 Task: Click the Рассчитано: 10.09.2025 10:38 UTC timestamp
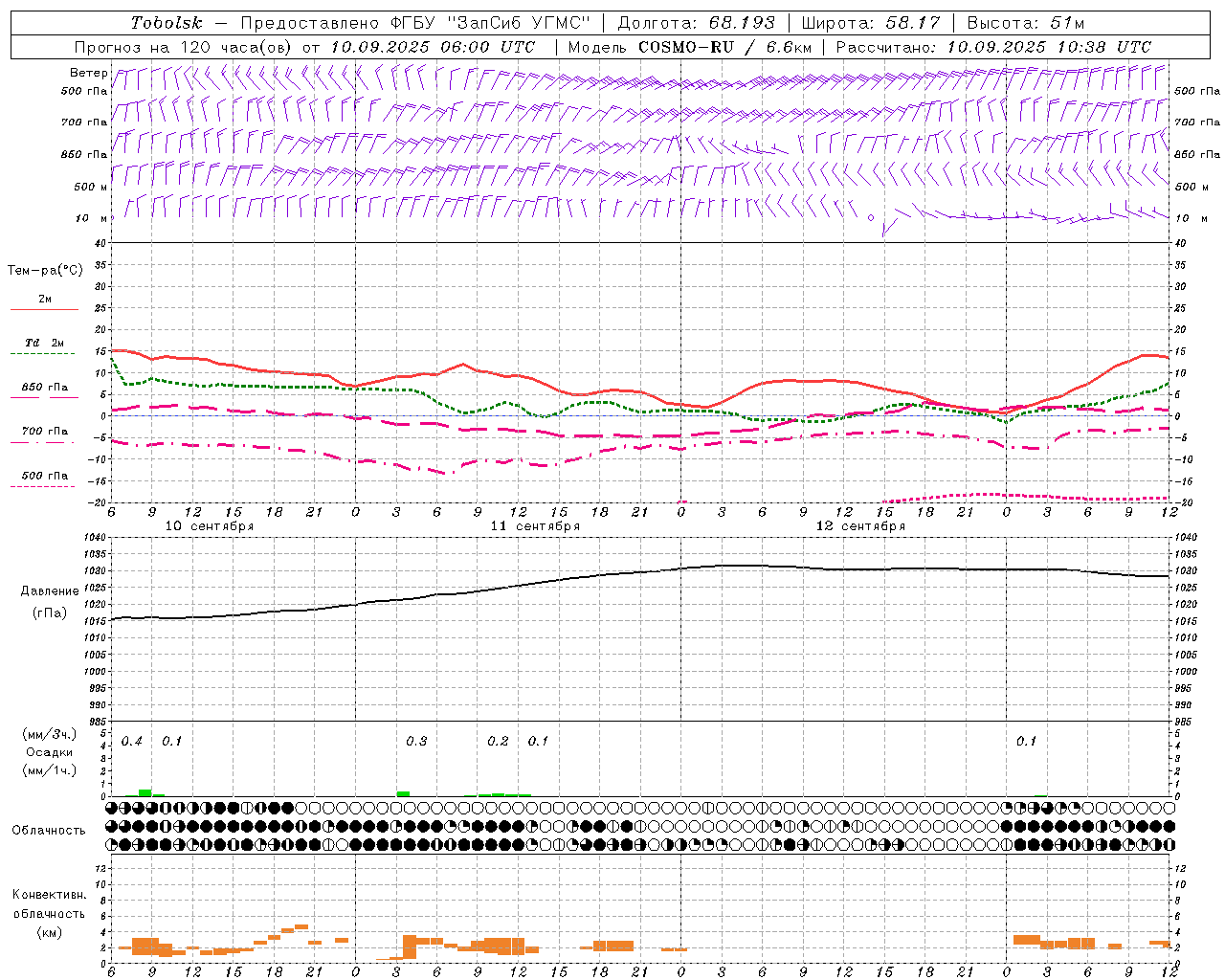click(x=993, y=47)
